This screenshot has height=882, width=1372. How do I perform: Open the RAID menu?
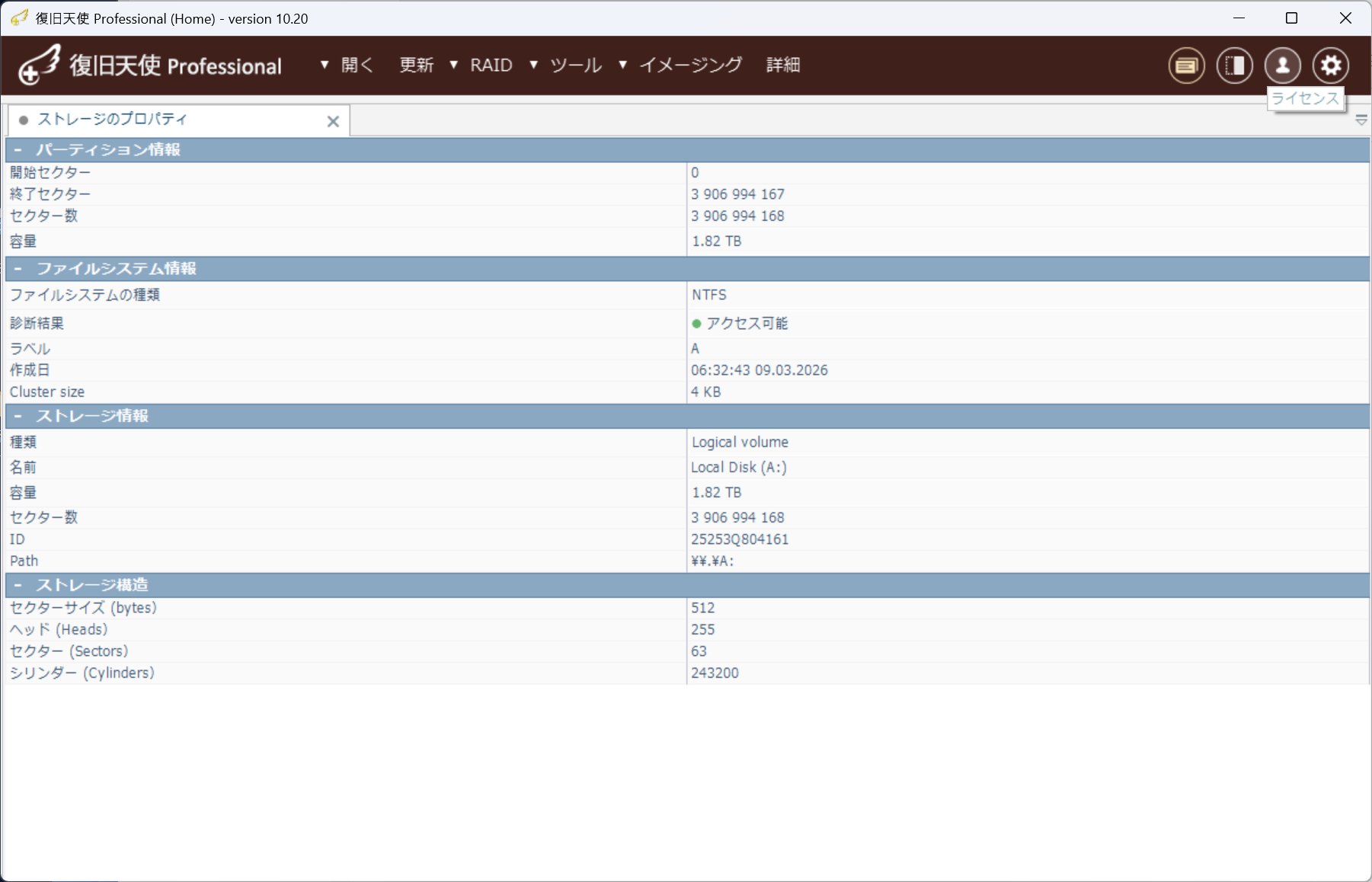click(491, 66)
